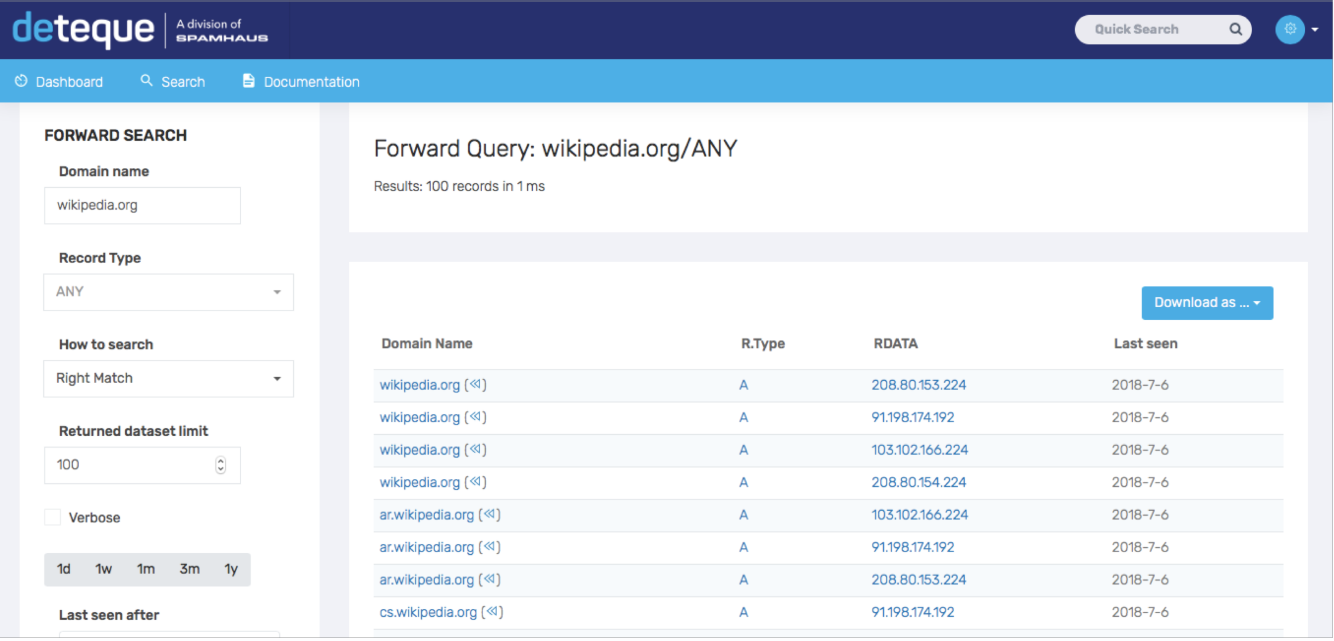Click the Dashboard gauge icon
Image resolution: width=1334 pixels, height=641 pixels.
pos(21,81)
